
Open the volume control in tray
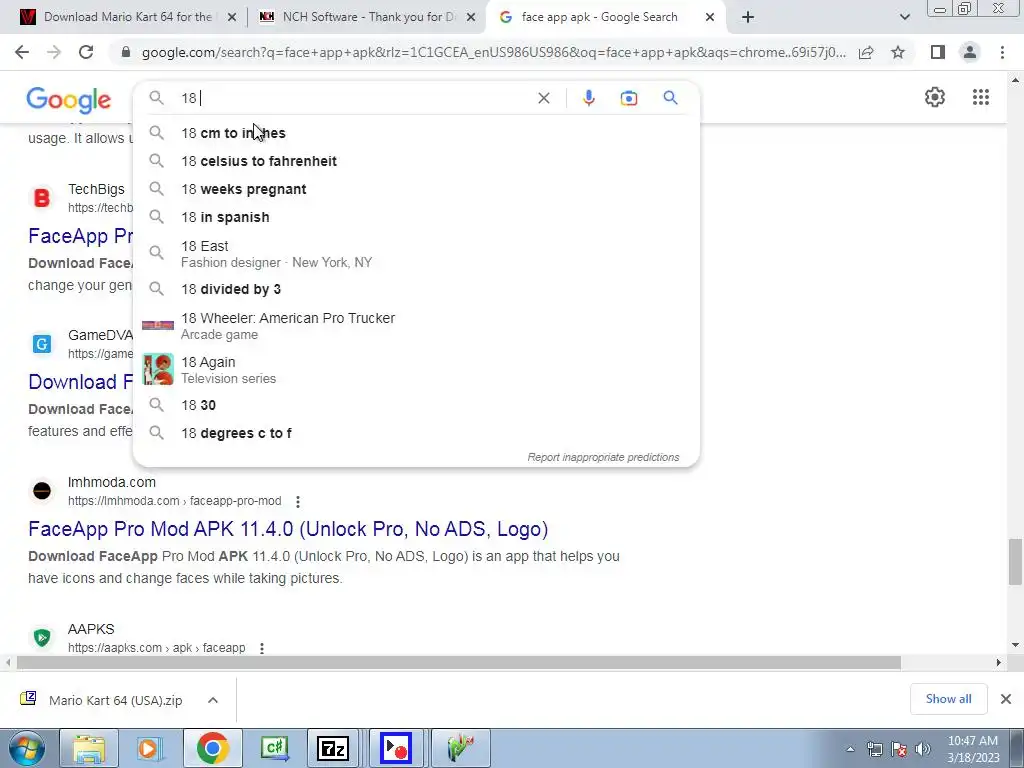922,749
